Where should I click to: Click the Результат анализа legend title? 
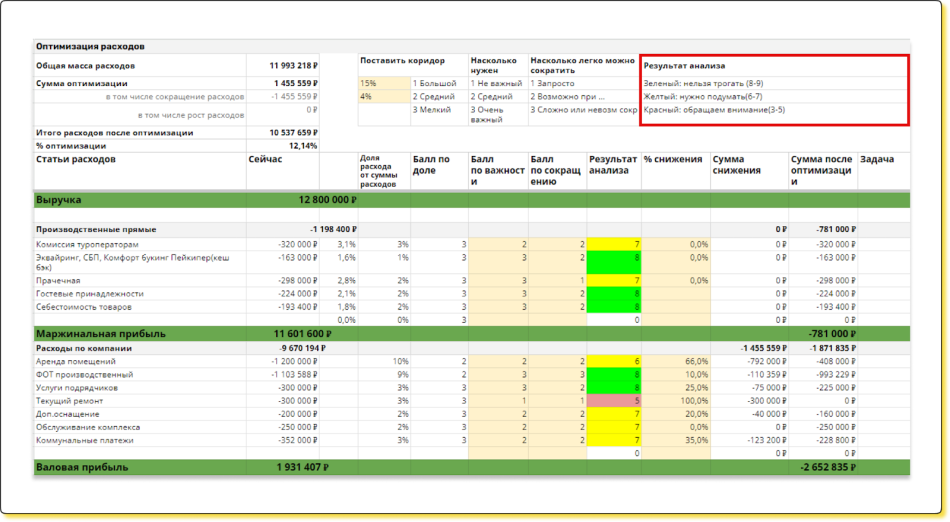[685, 65]
